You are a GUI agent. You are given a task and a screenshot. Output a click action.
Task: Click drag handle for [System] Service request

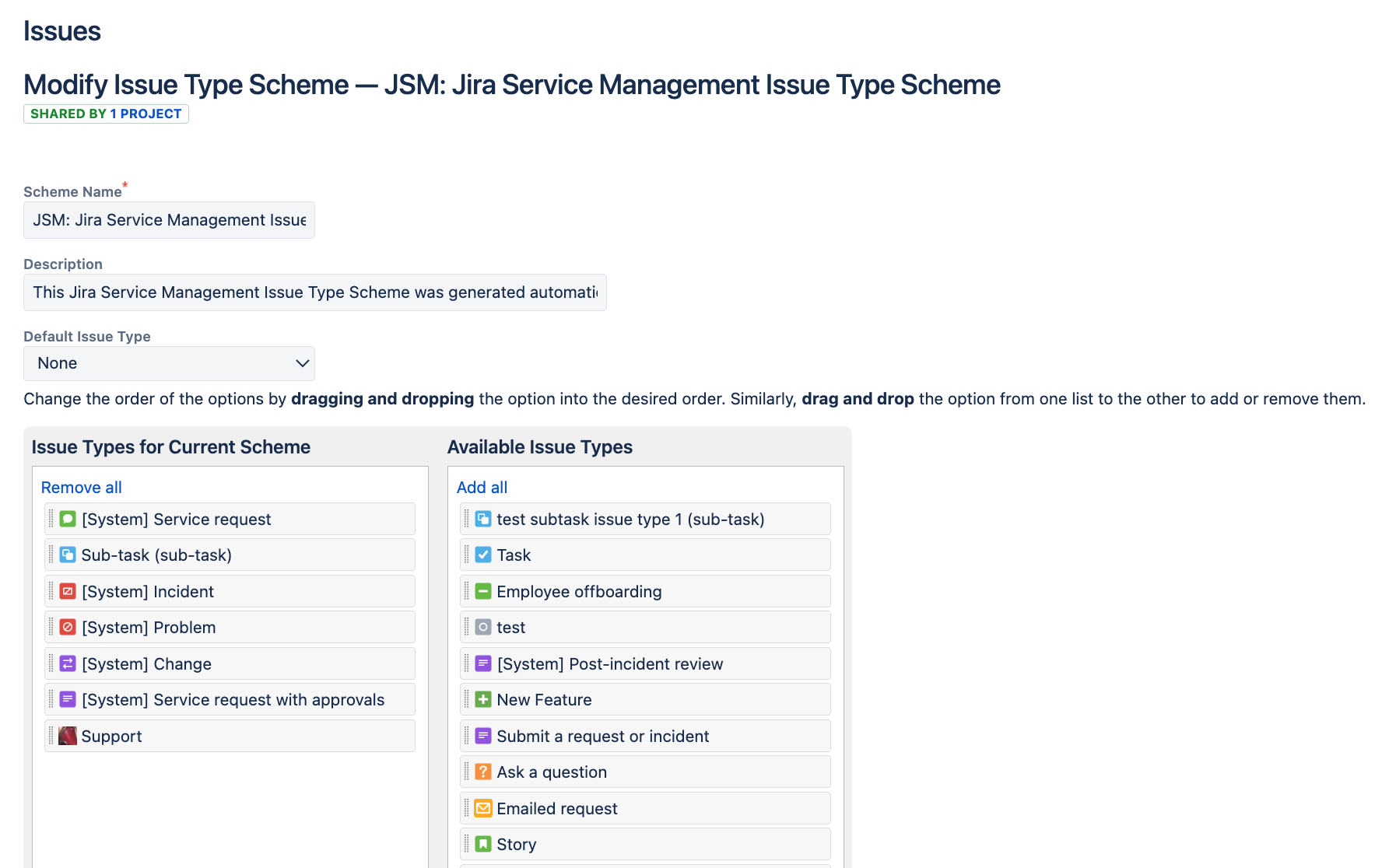[x=51, y=519]
